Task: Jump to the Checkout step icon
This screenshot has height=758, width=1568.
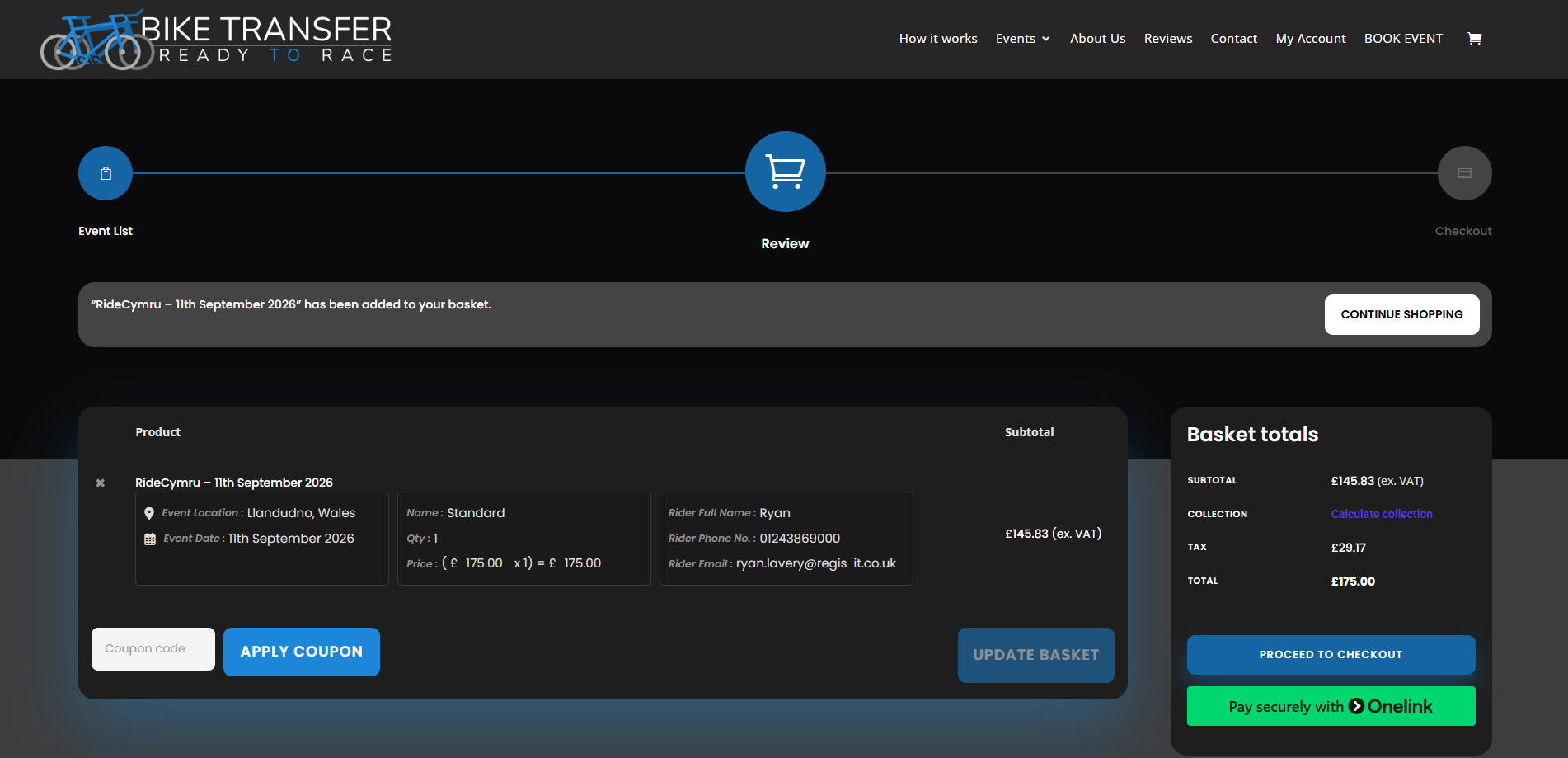Action: (1465, 173)
